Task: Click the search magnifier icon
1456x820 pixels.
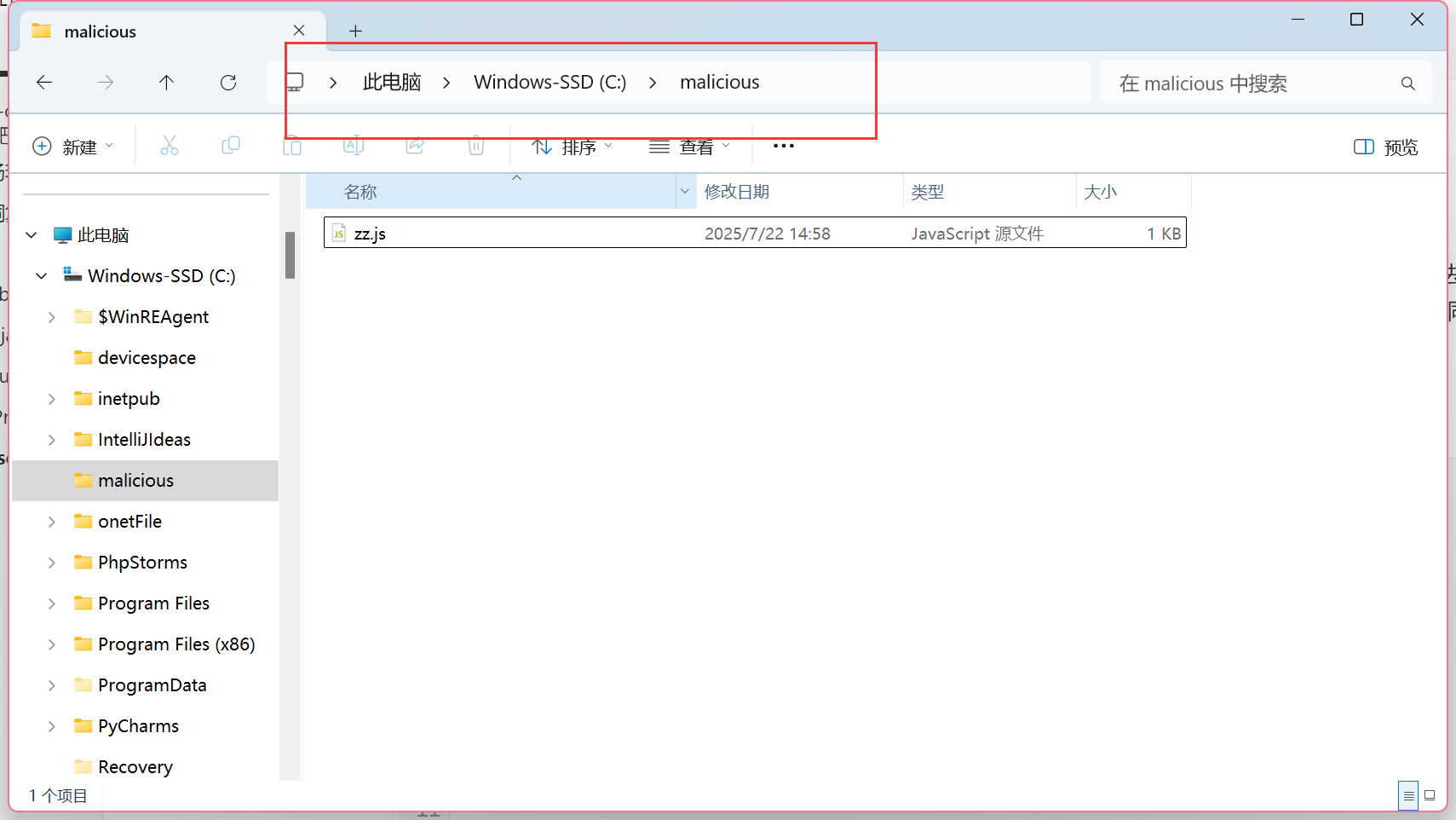Action: click(x=1408, y=84)
